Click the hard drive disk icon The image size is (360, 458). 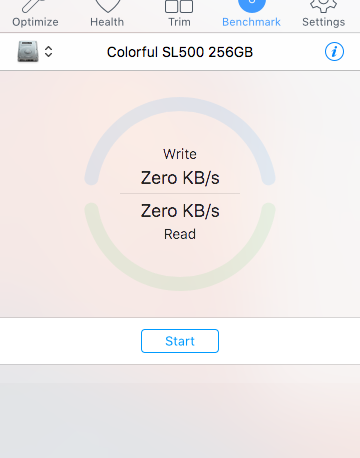[28, 51]
